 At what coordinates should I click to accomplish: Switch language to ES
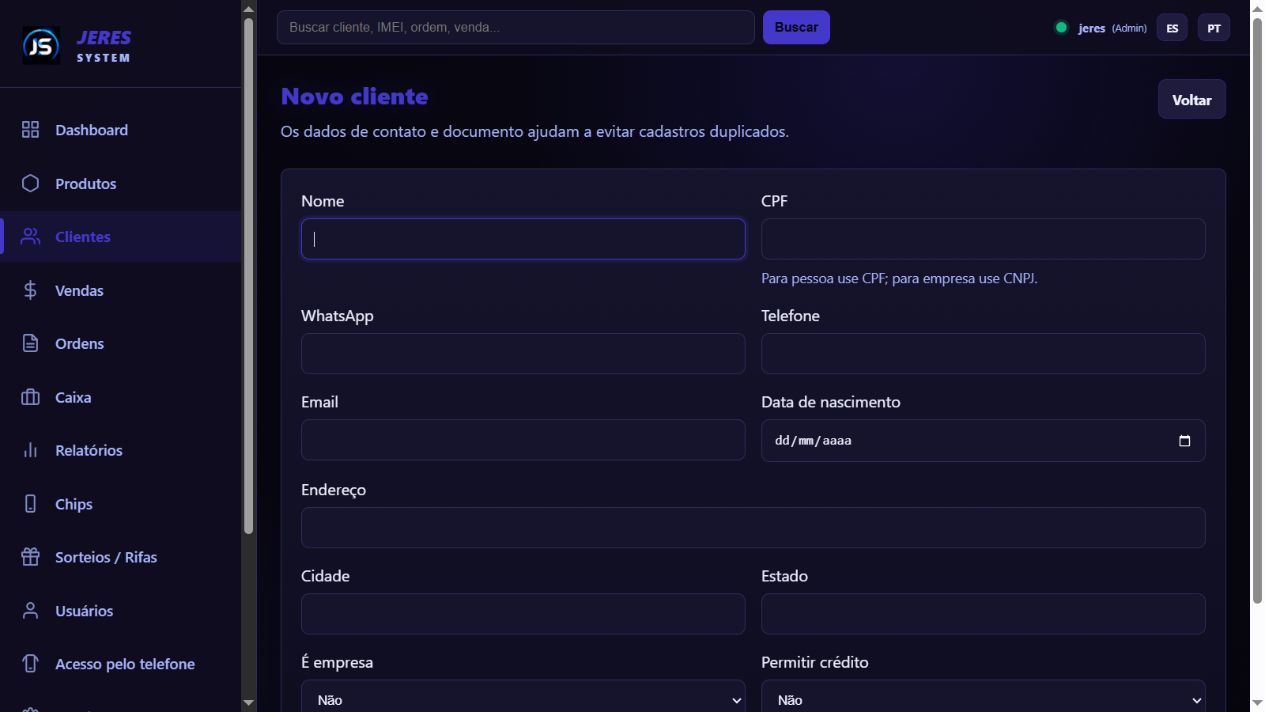[1172, 28]
